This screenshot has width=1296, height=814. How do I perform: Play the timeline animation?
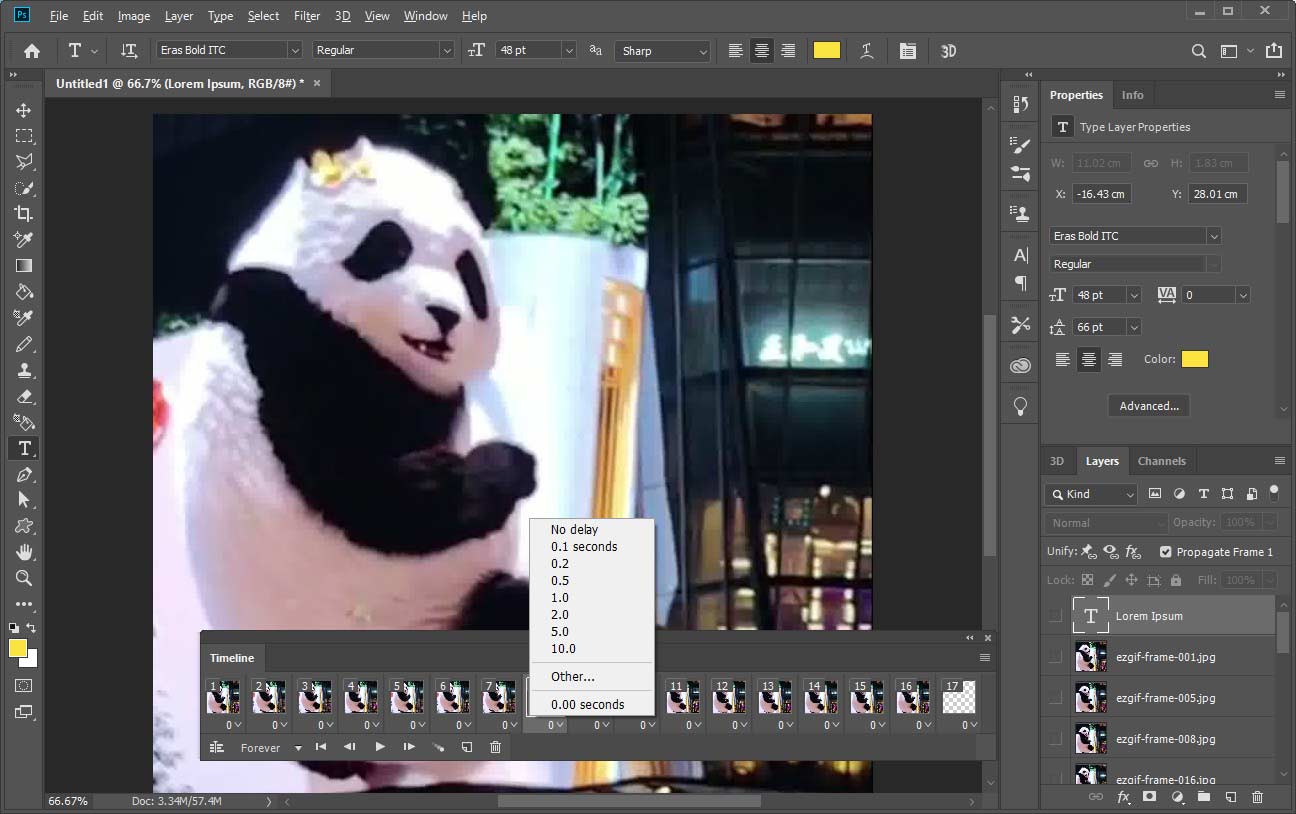tap(380, 747)
